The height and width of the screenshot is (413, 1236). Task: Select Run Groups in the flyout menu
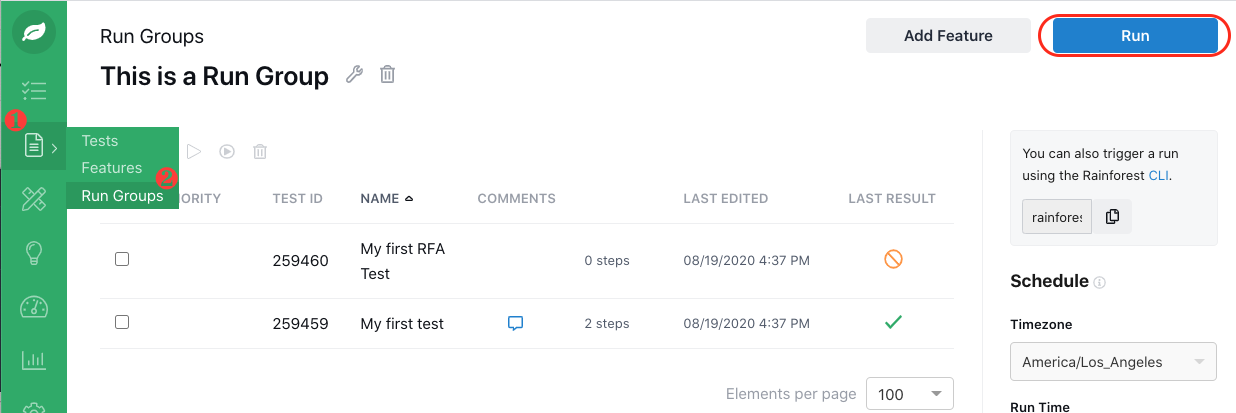coord(122,196)
